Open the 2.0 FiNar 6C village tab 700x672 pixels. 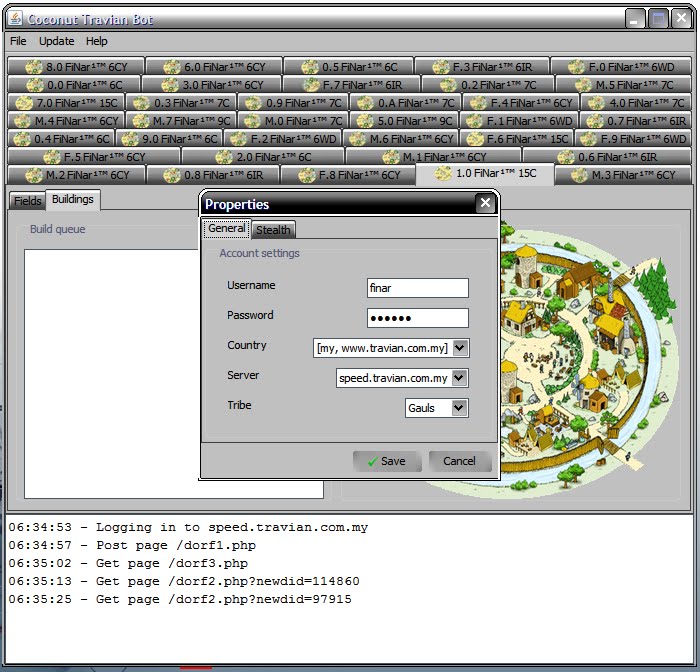pyautogui.click(x=263, y=157)
